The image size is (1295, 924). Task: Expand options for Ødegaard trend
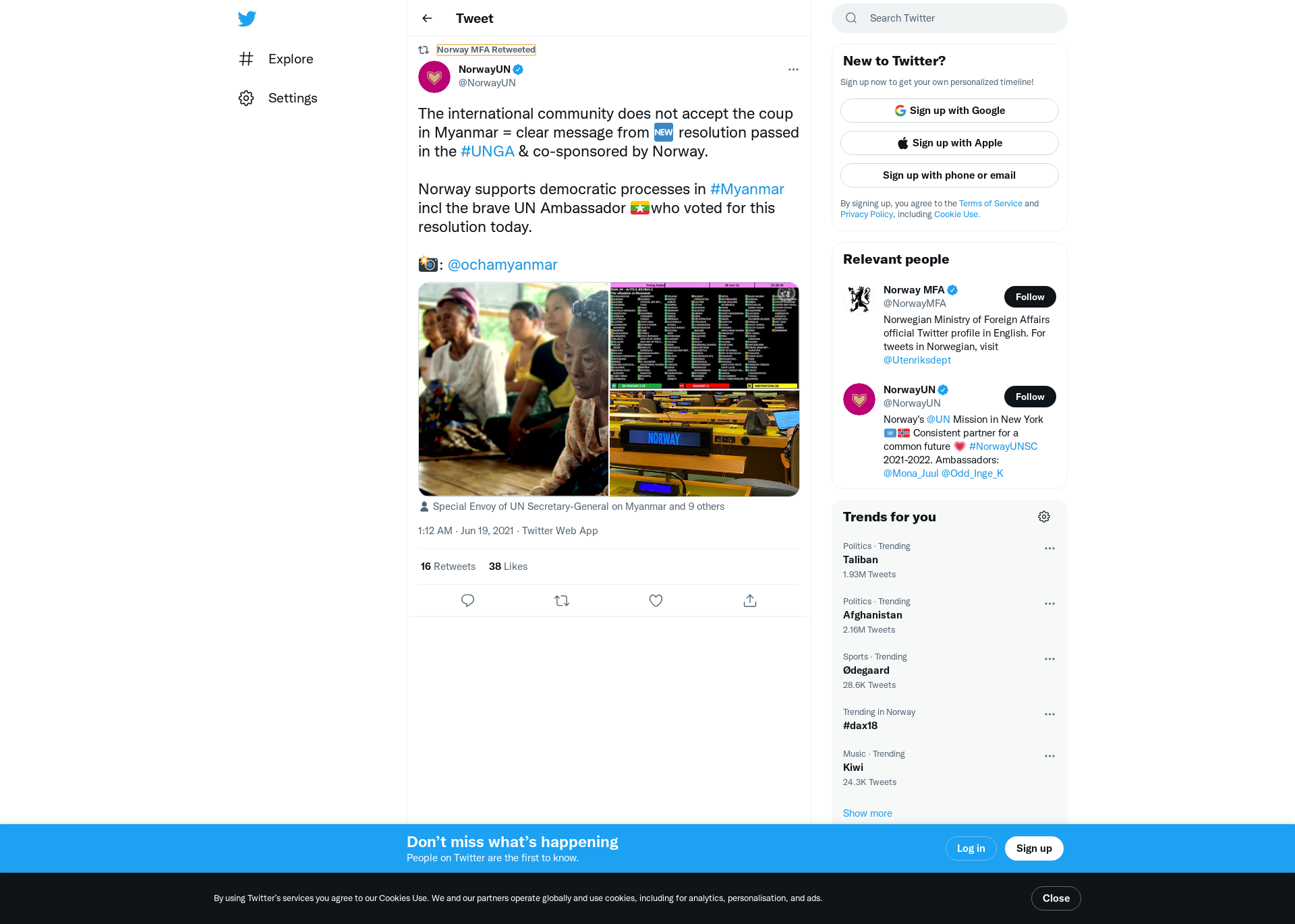click(x=1049, y=659)
